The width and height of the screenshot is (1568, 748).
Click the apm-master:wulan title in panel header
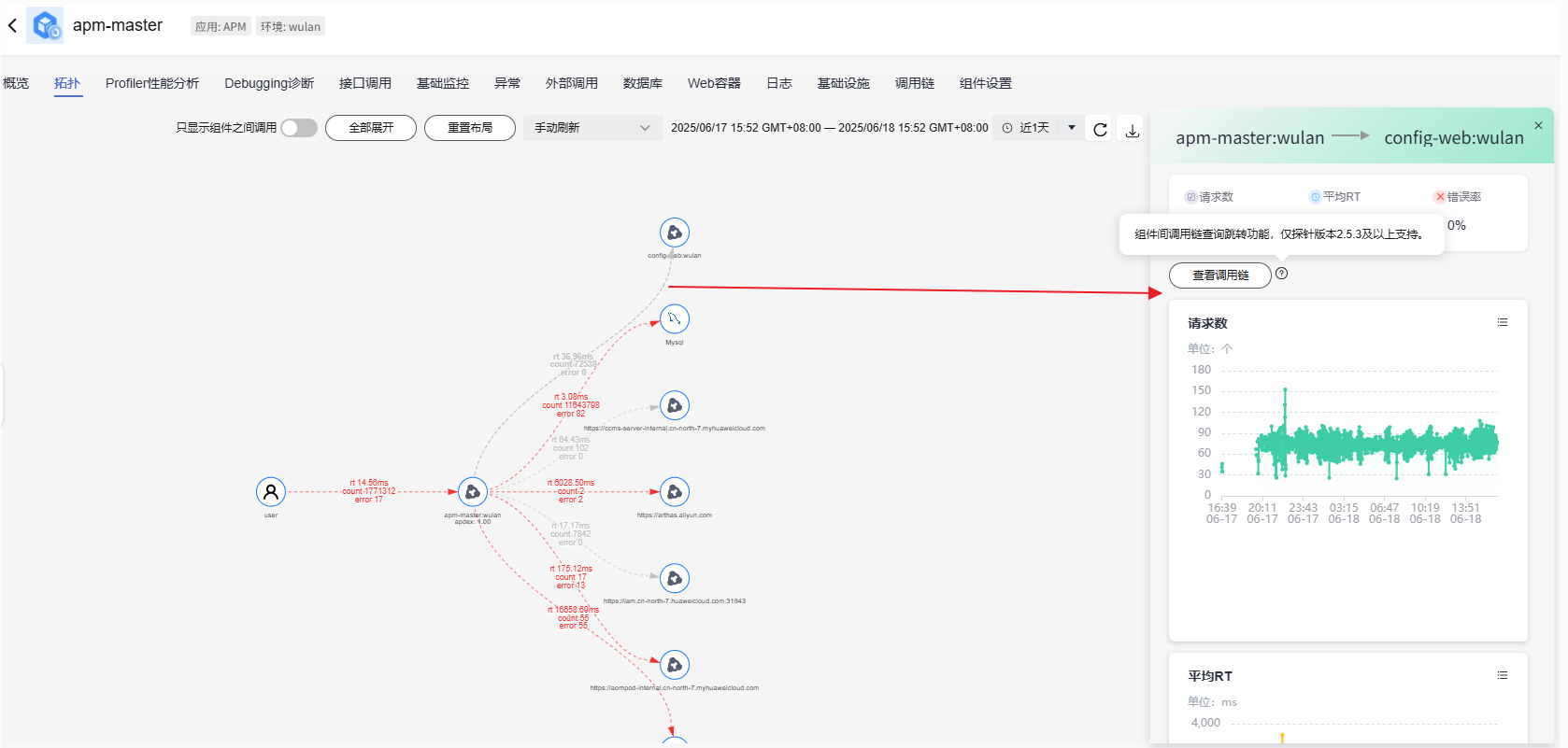click(1249, 138)
